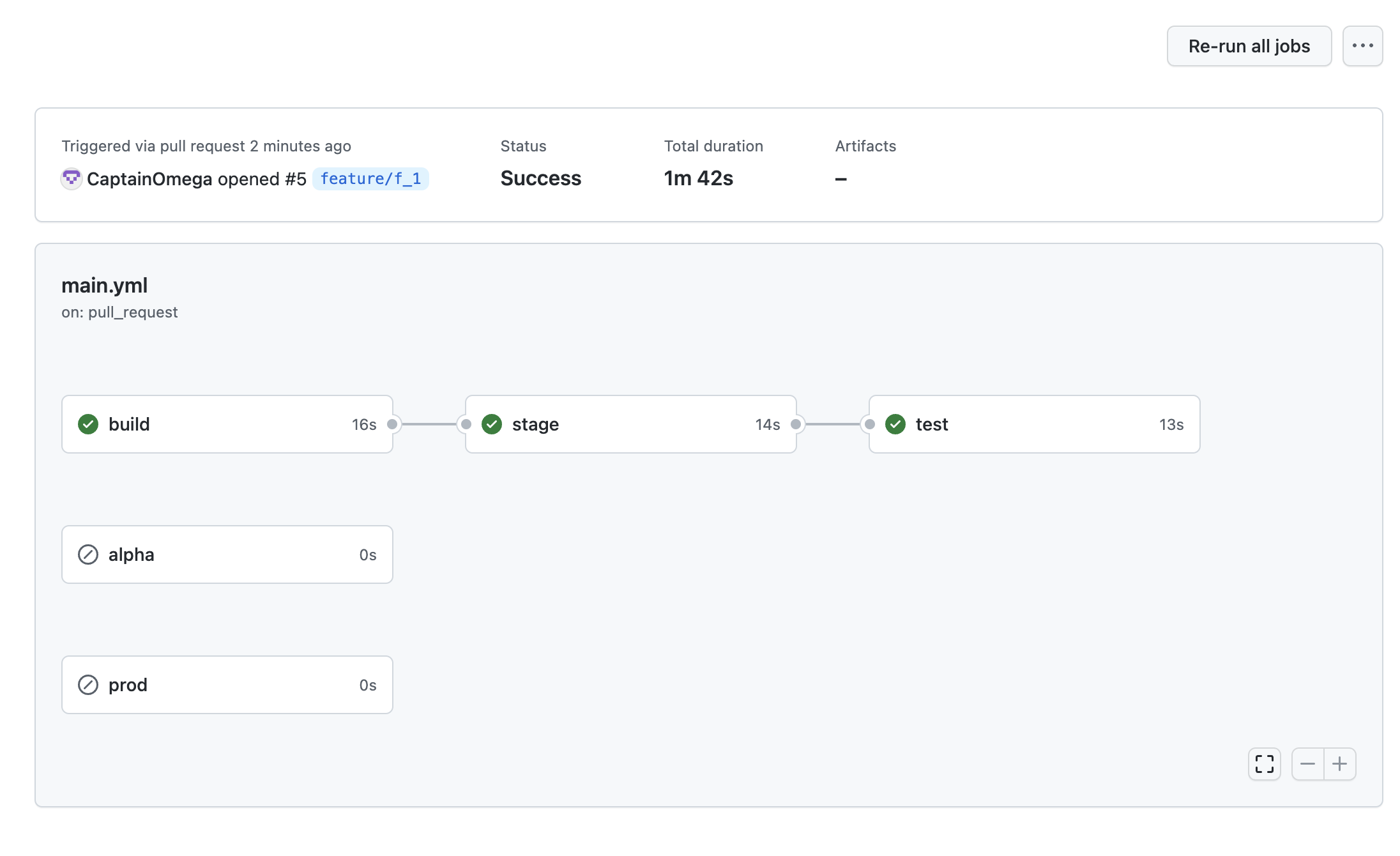Click the stage job success checkmark icon
This screenshot has width=1400, height=856.
(x=492, y=424)
